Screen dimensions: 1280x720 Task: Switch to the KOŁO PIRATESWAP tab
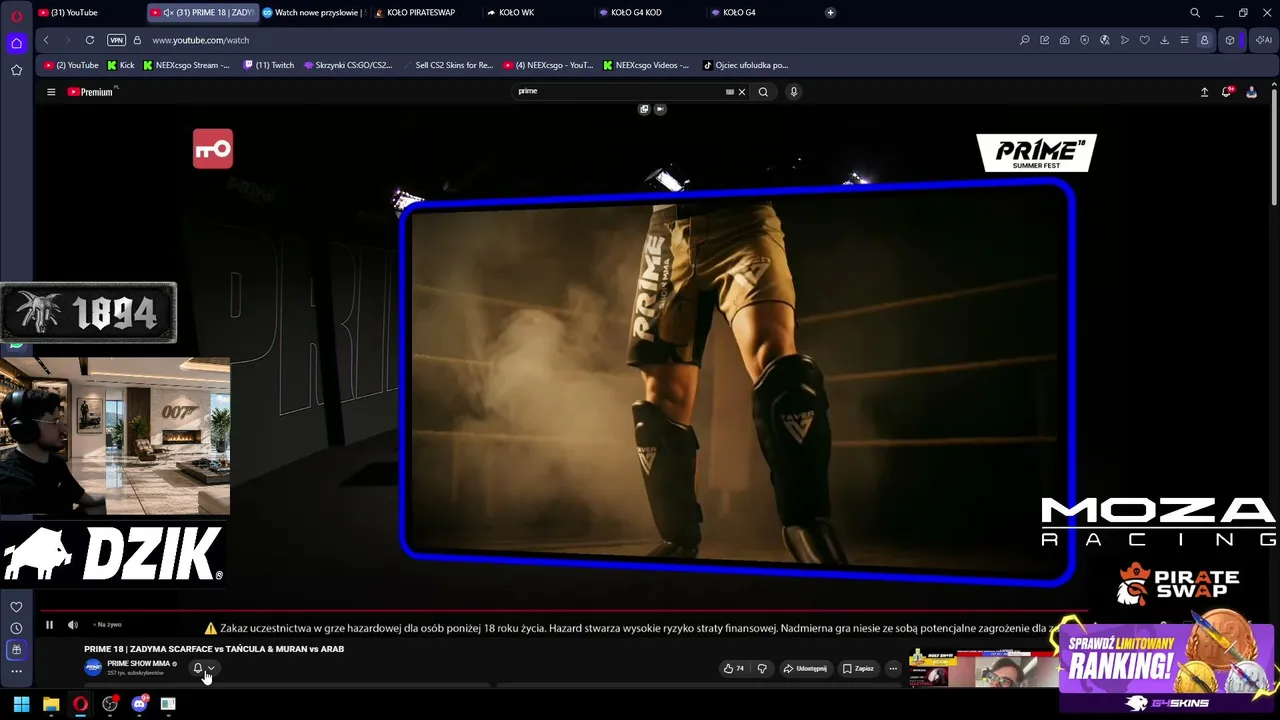coord(425,13)
